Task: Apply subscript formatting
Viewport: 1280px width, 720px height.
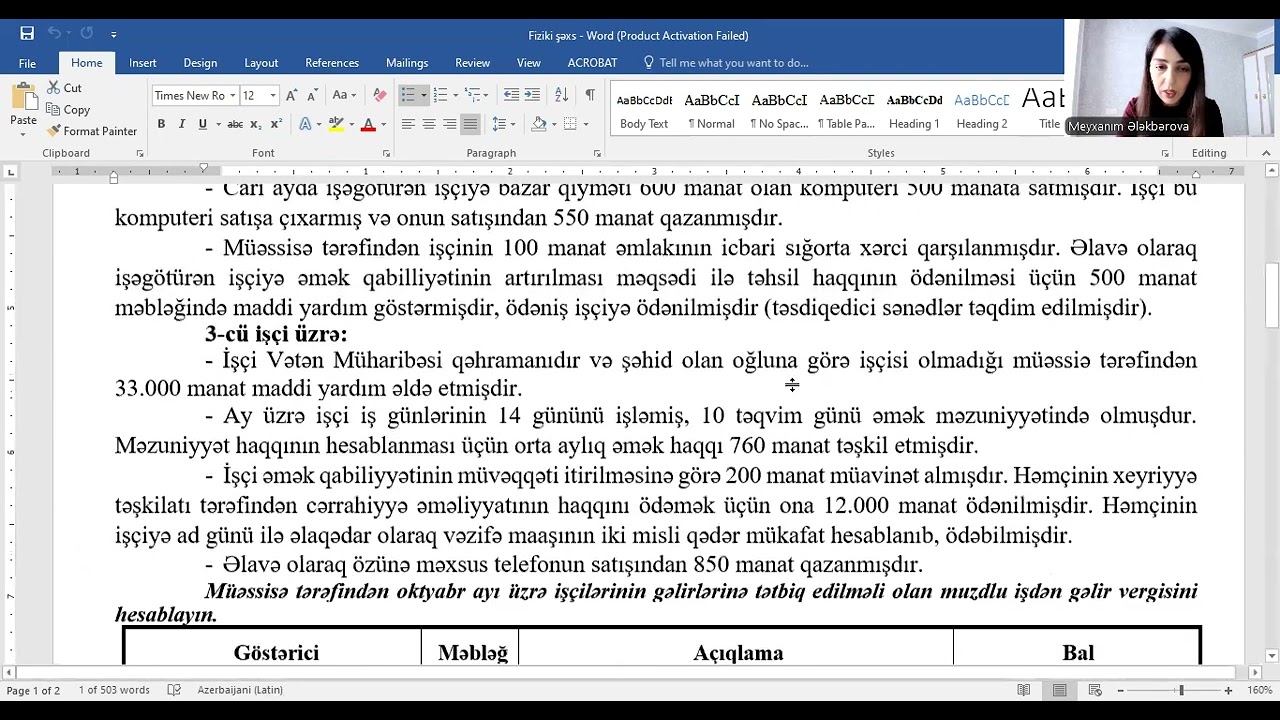Action: click(255, 124)
